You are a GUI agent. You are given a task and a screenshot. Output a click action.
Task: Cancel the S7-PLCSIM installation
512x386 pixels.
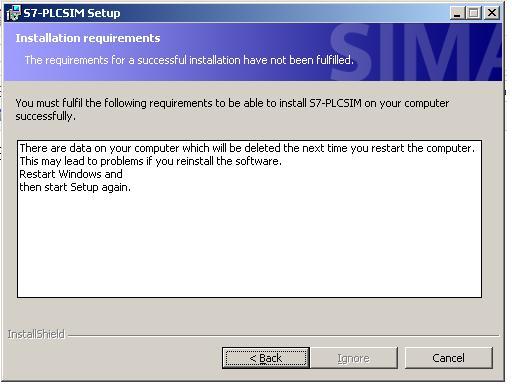click(448, 358)
